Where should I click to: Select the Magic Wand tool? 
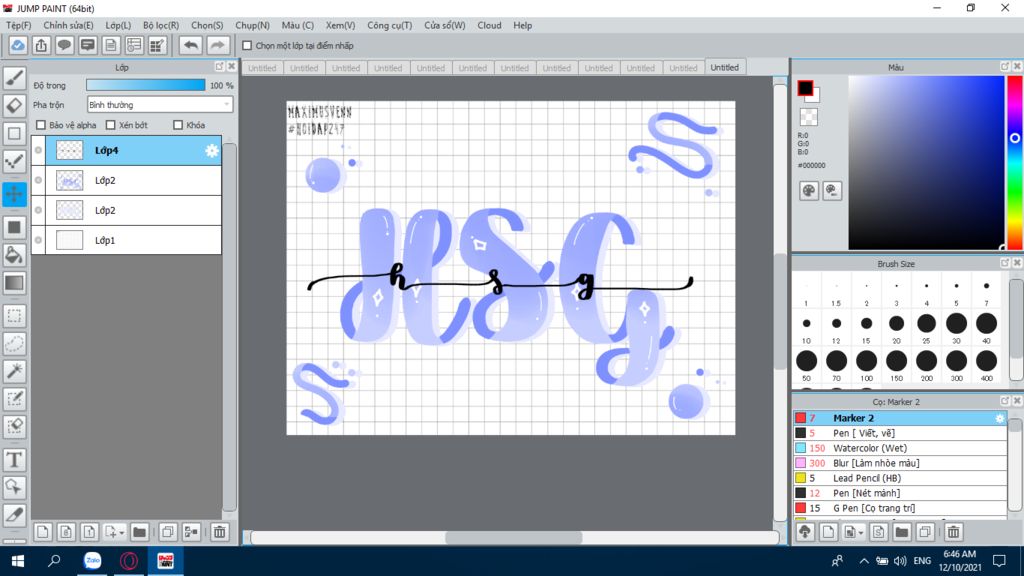click(14, 371)
